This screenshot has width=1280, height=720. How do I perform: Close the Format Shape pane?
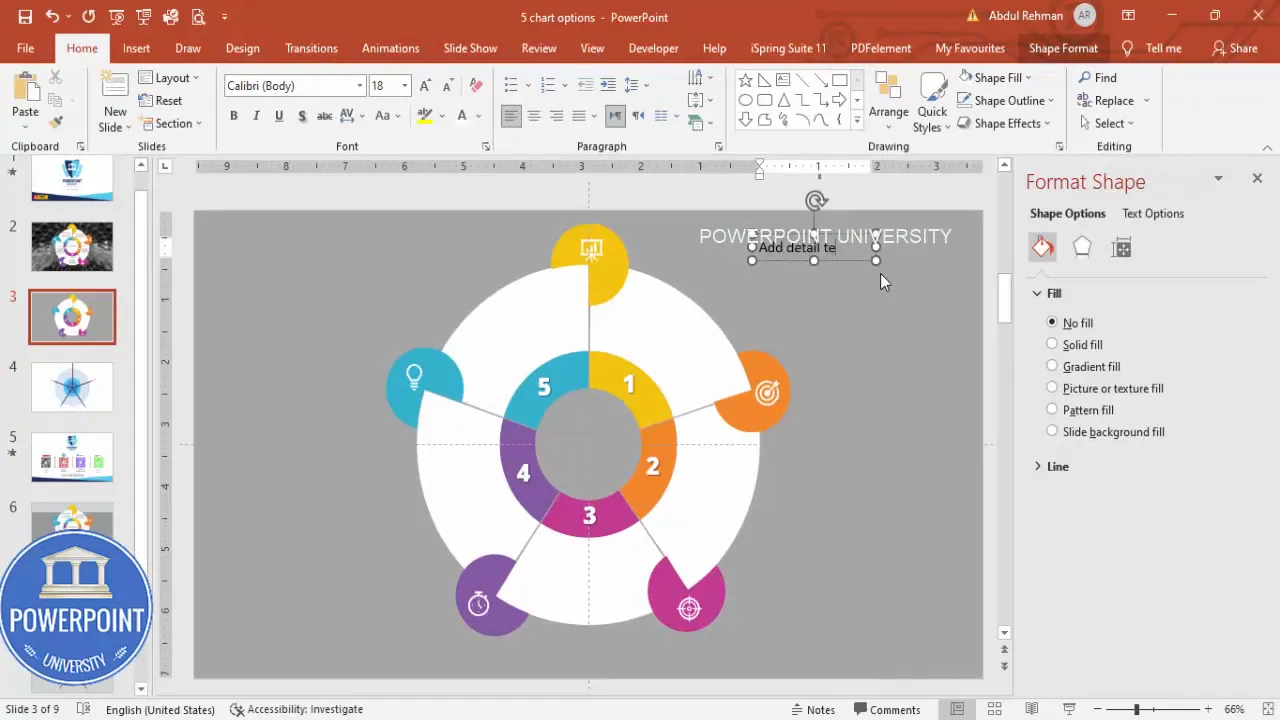click(1257, 178)
